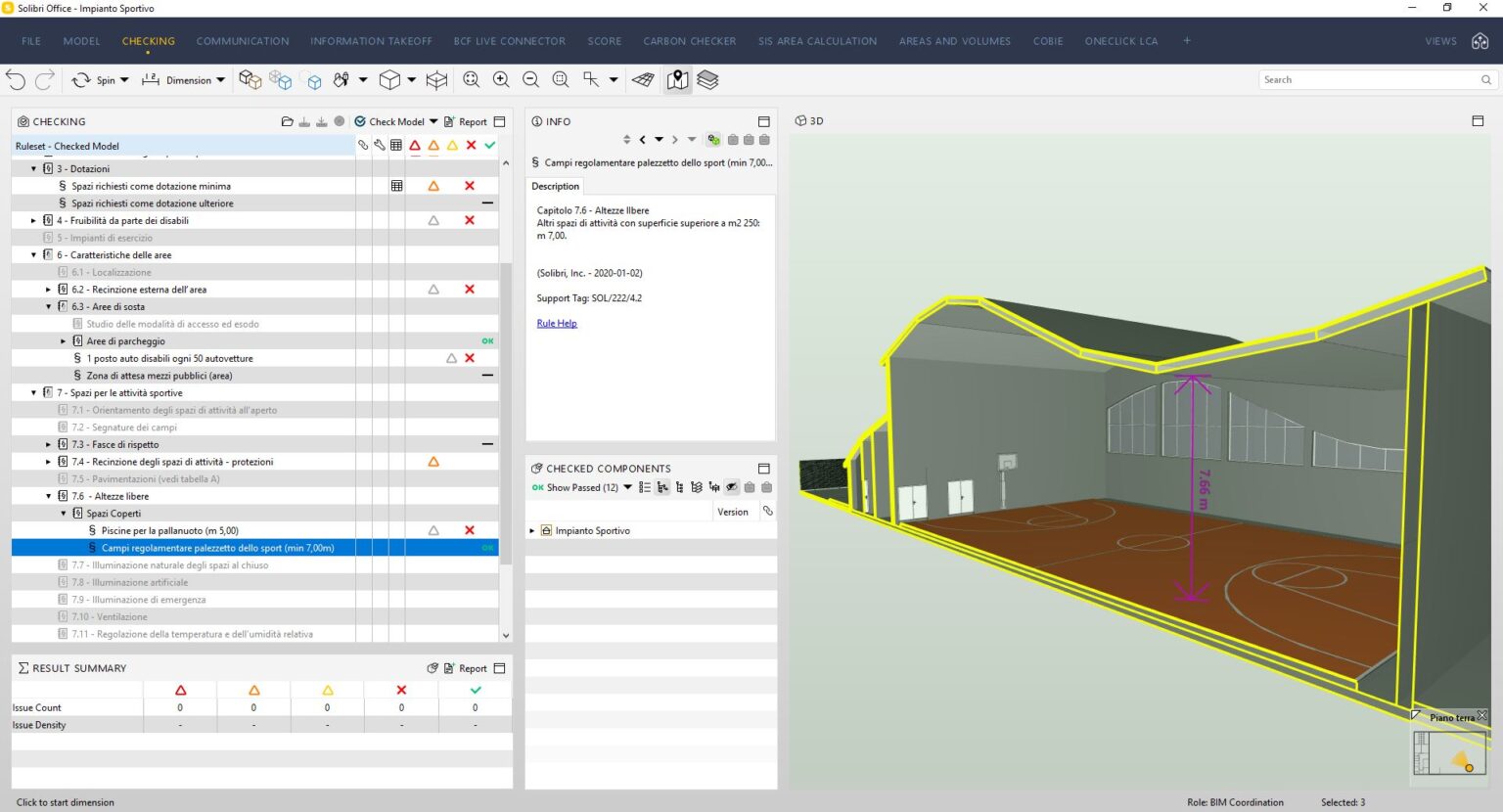This screenshot has width=1503, height=812.
Task: Expand the 7.3 Fasce di rispetto rule
Action: (x=47, y=444)
